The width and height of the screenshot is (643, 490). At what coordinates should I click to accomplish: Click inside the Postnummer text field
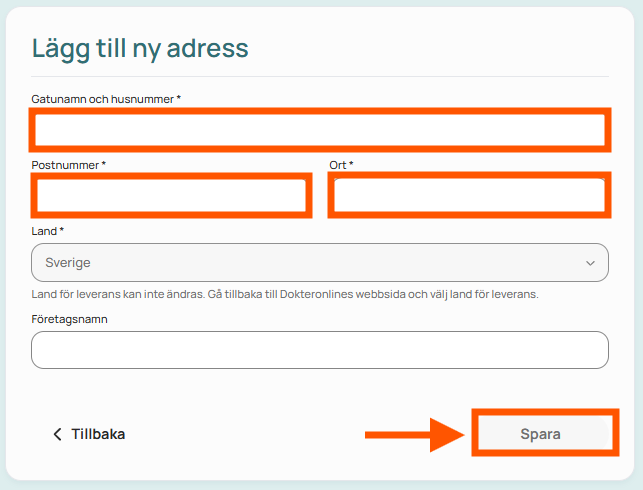point(171,196)
